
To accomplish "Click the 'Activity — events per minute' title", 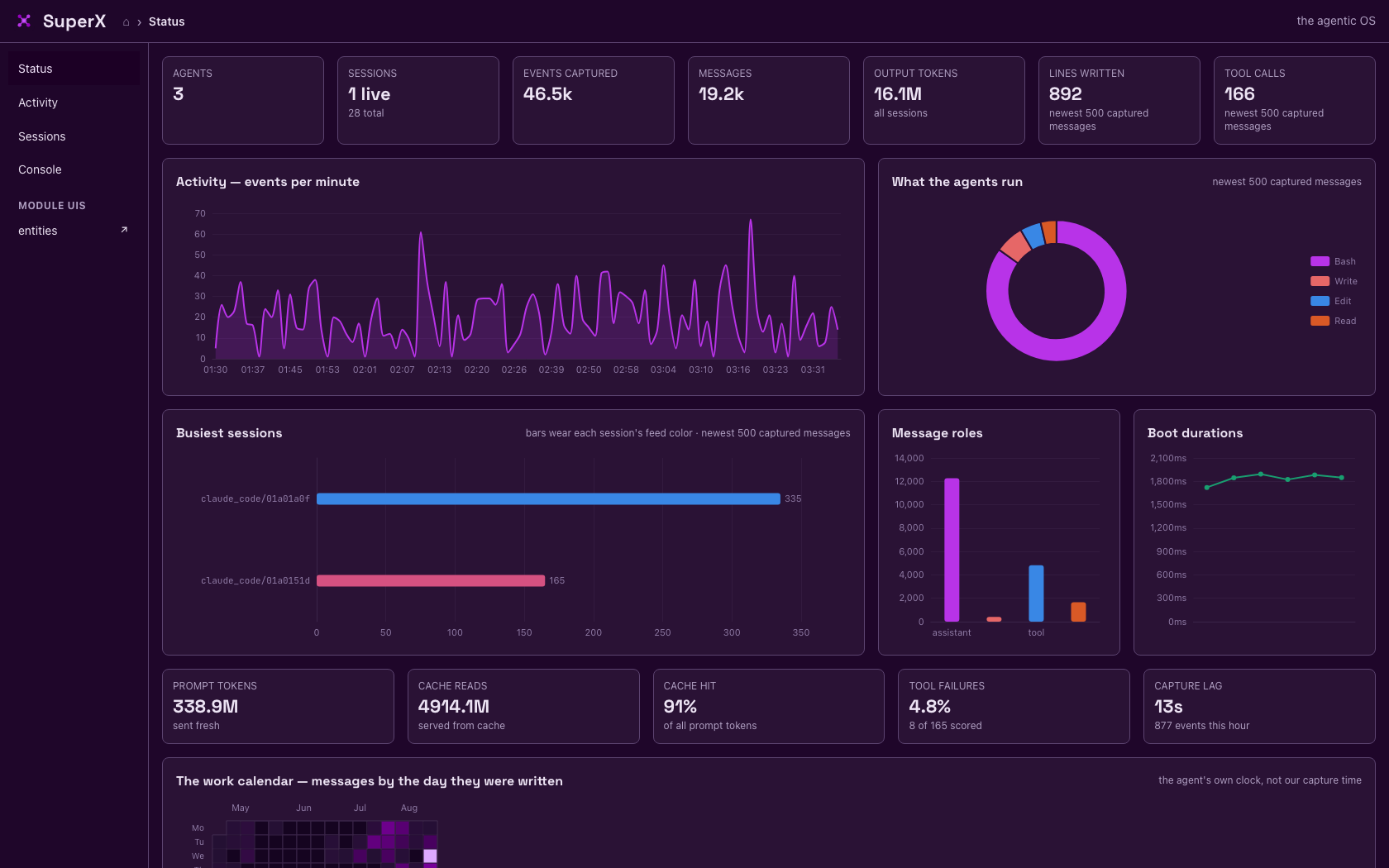I will (x=268, y=182).
